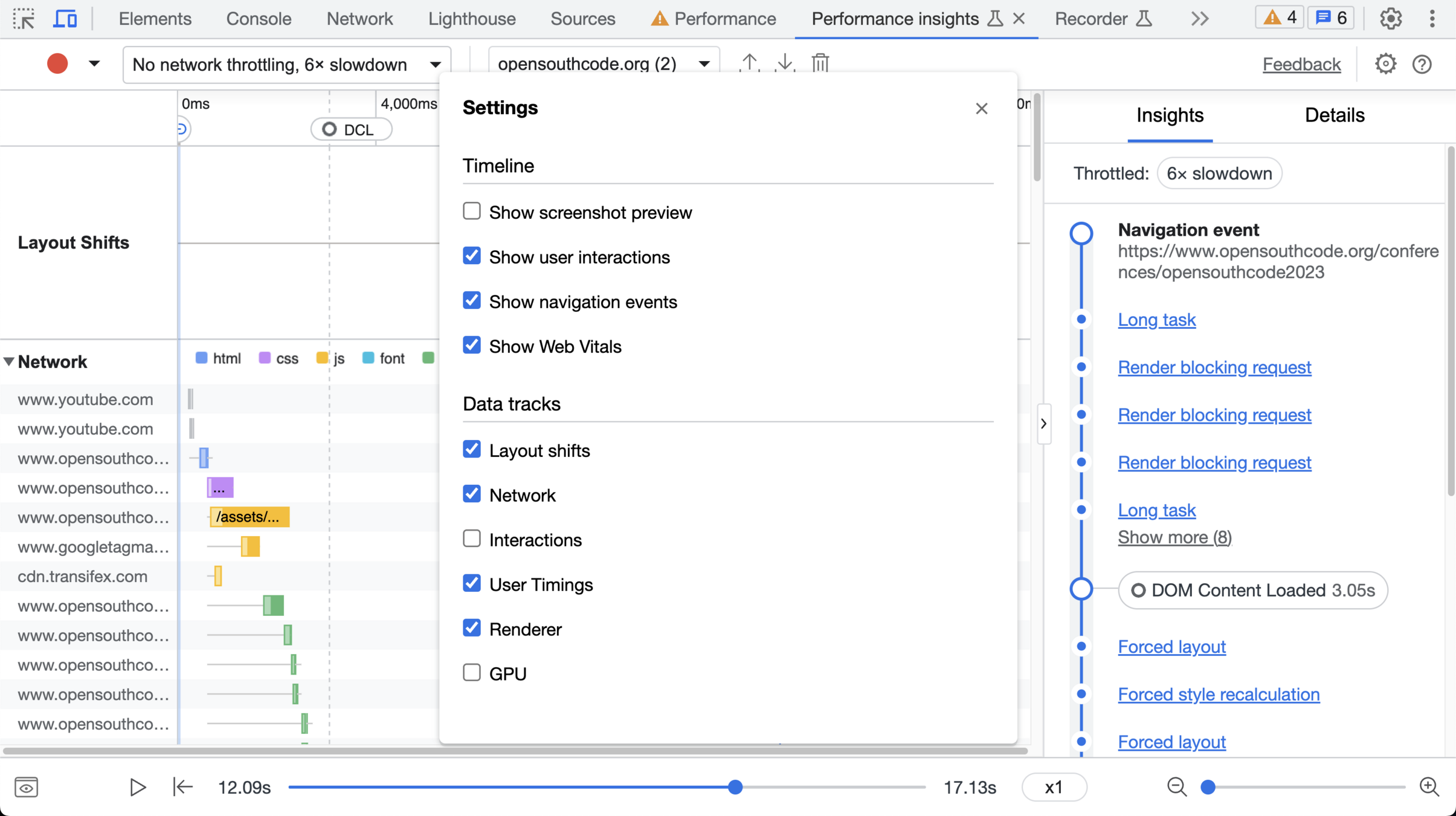Click the inspect element picker icon
The height and width of the screenshot is (816, 1456).
[24, 19]
